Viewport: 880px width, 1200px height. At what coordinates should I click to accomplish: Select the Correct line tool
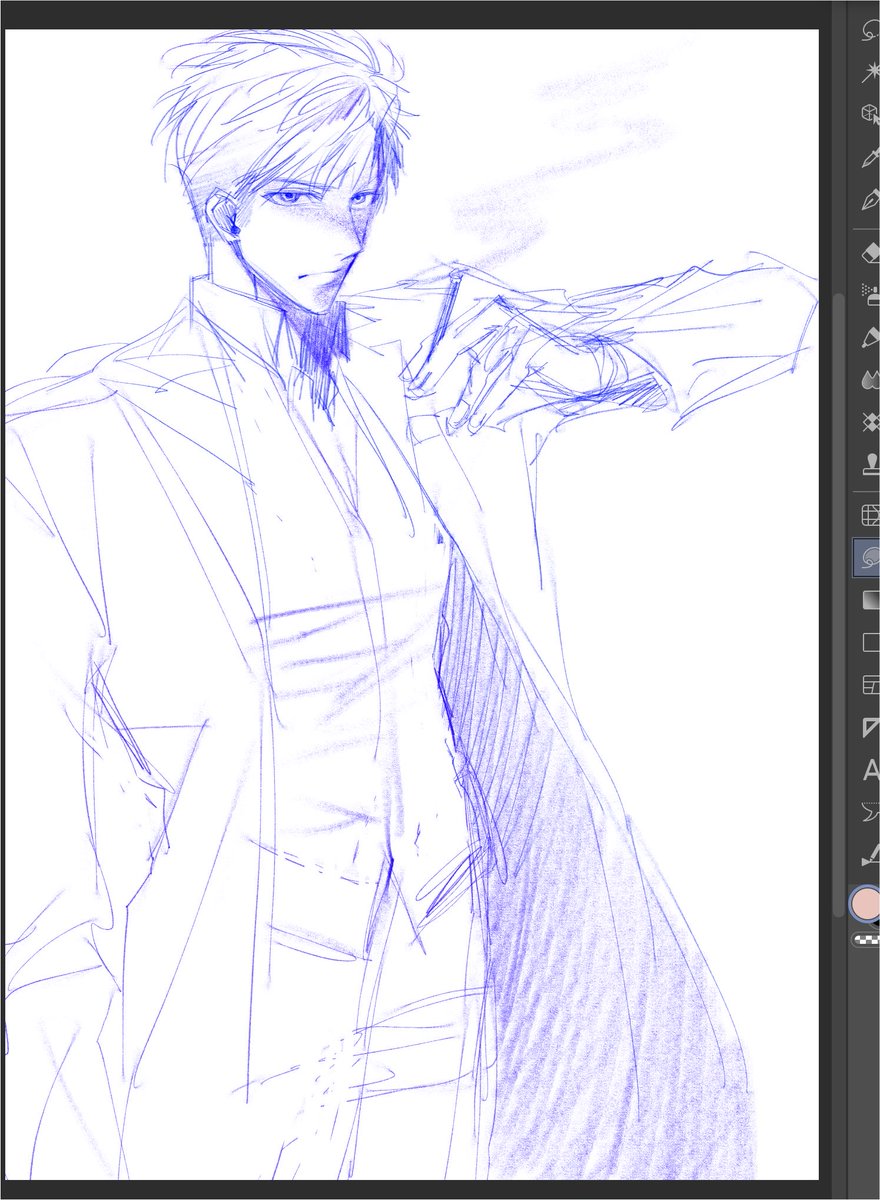(869, 855)
